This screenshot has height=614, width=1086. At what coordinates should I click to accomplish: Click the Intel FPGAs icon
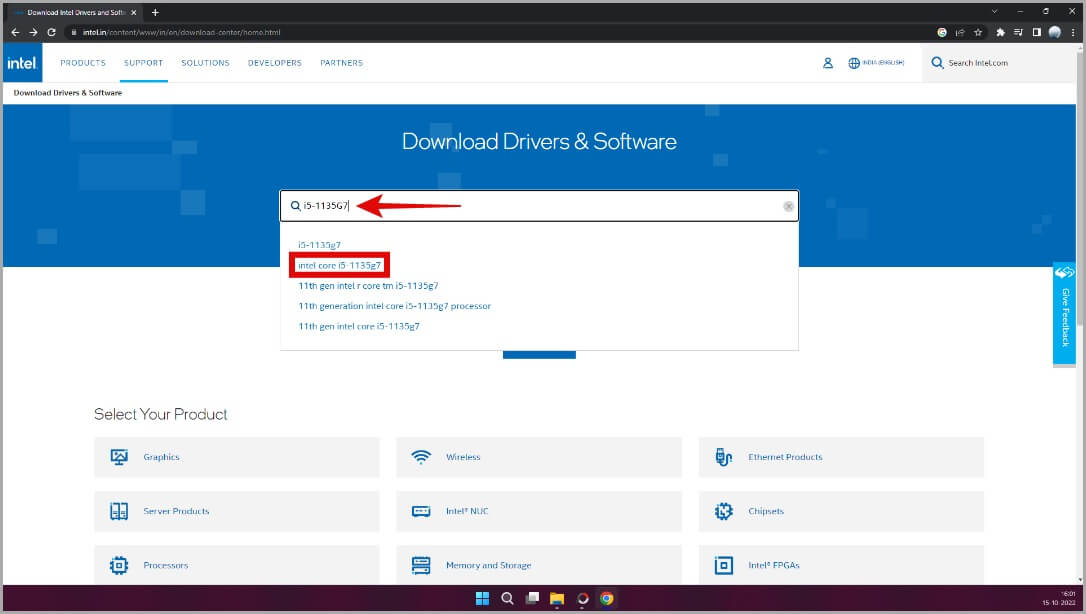click(724, 566)
